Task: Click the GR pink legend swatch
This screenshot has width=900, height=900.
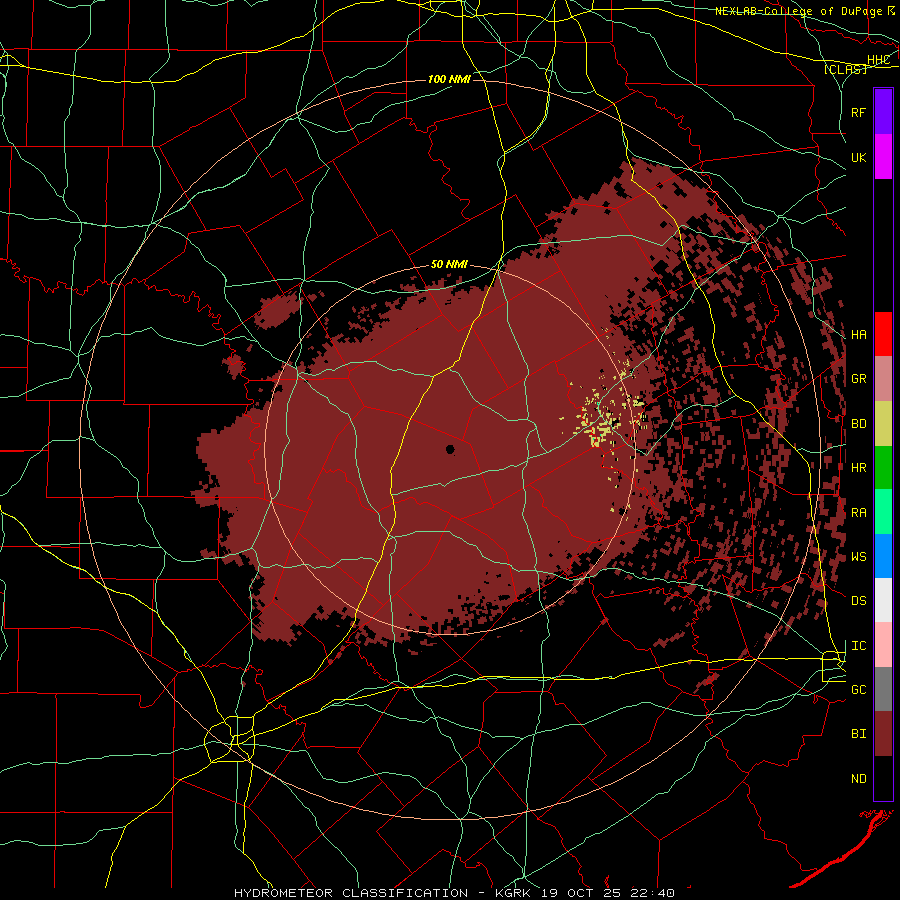Action: tap(883, 379)
